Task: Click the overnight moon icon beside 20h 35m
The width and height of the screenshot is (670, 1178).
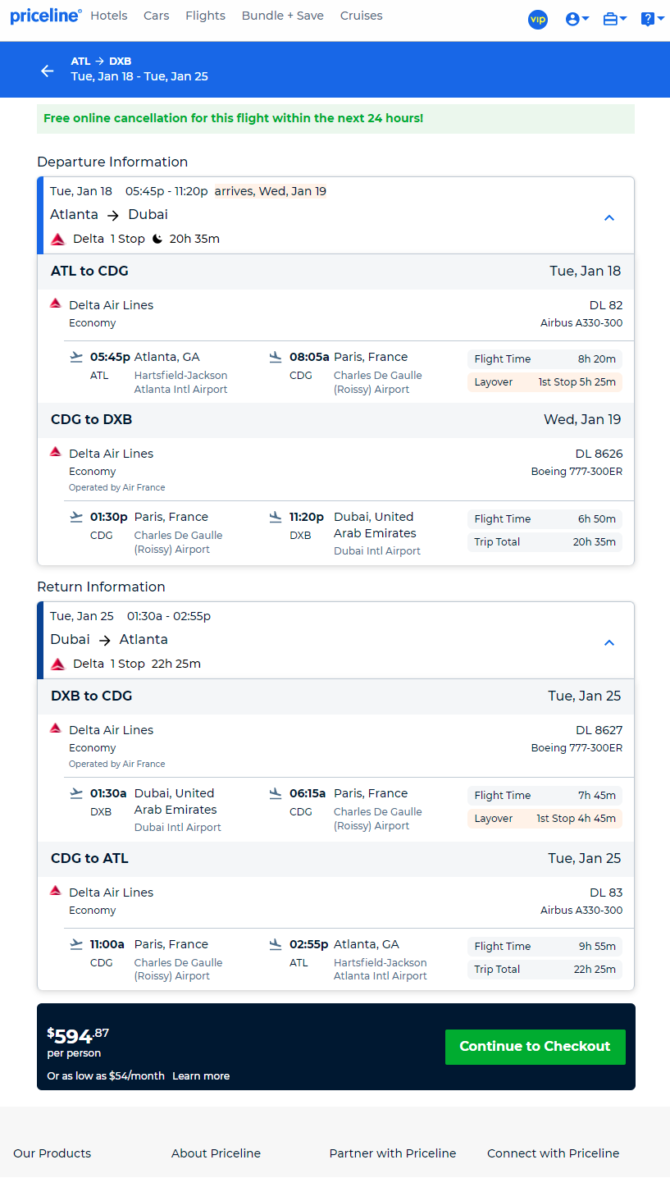Action: pos(157,239)
